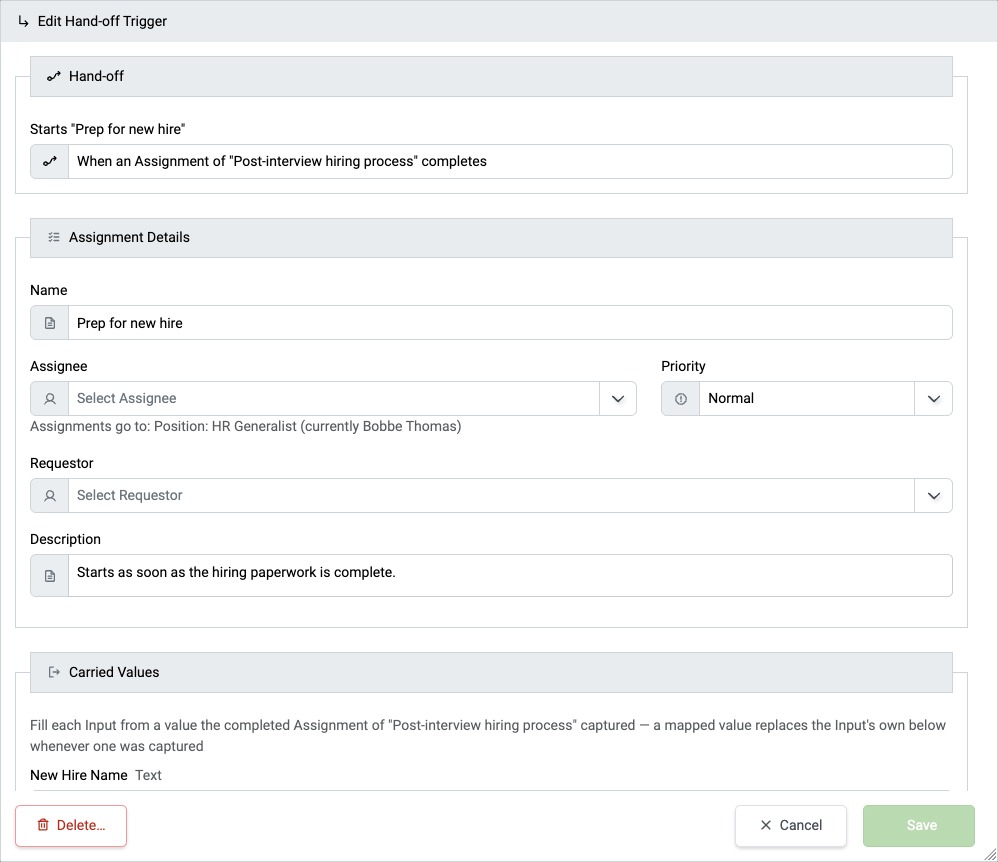Collapse the Hand-off section header
The width and height of the screenshot is (998, 862).
click(x=491, y=76)
